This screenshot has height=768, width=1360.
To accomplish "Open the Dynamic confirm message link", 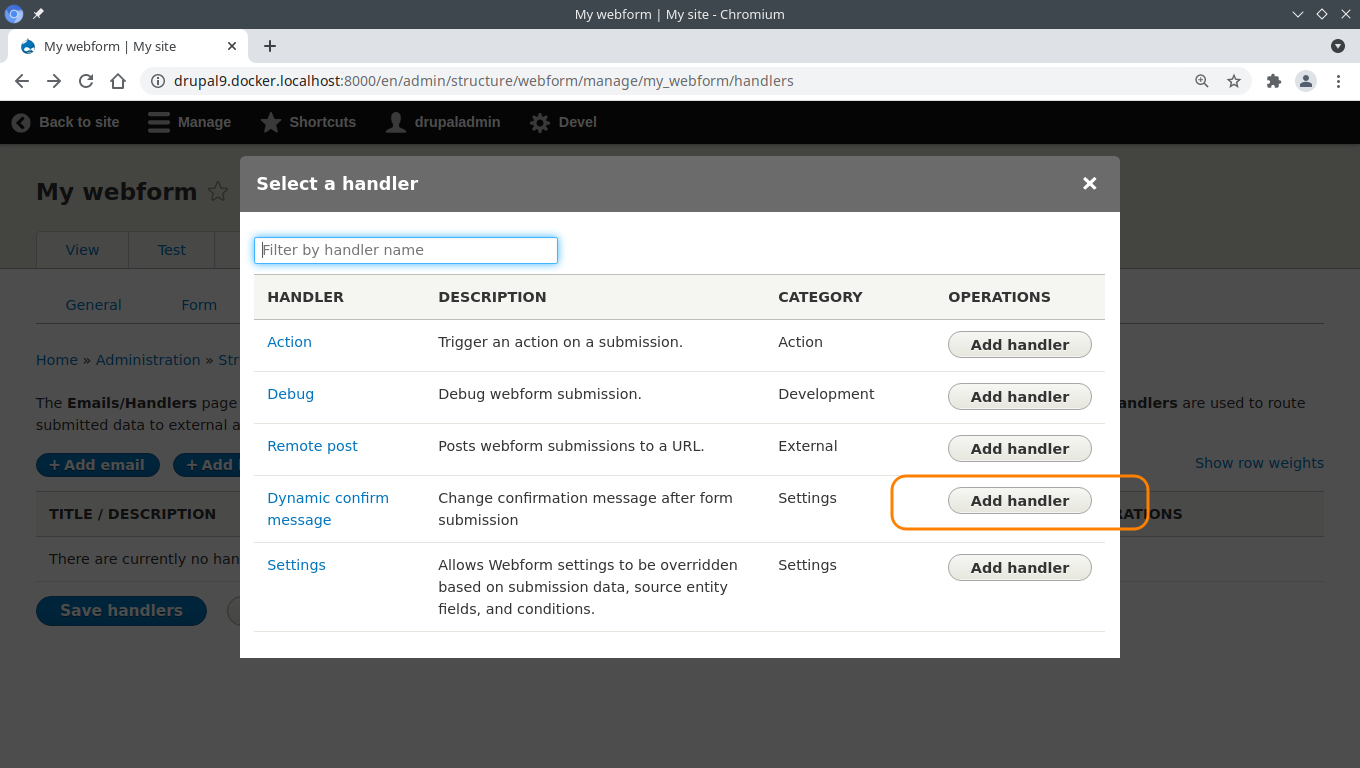I will 328,509.
